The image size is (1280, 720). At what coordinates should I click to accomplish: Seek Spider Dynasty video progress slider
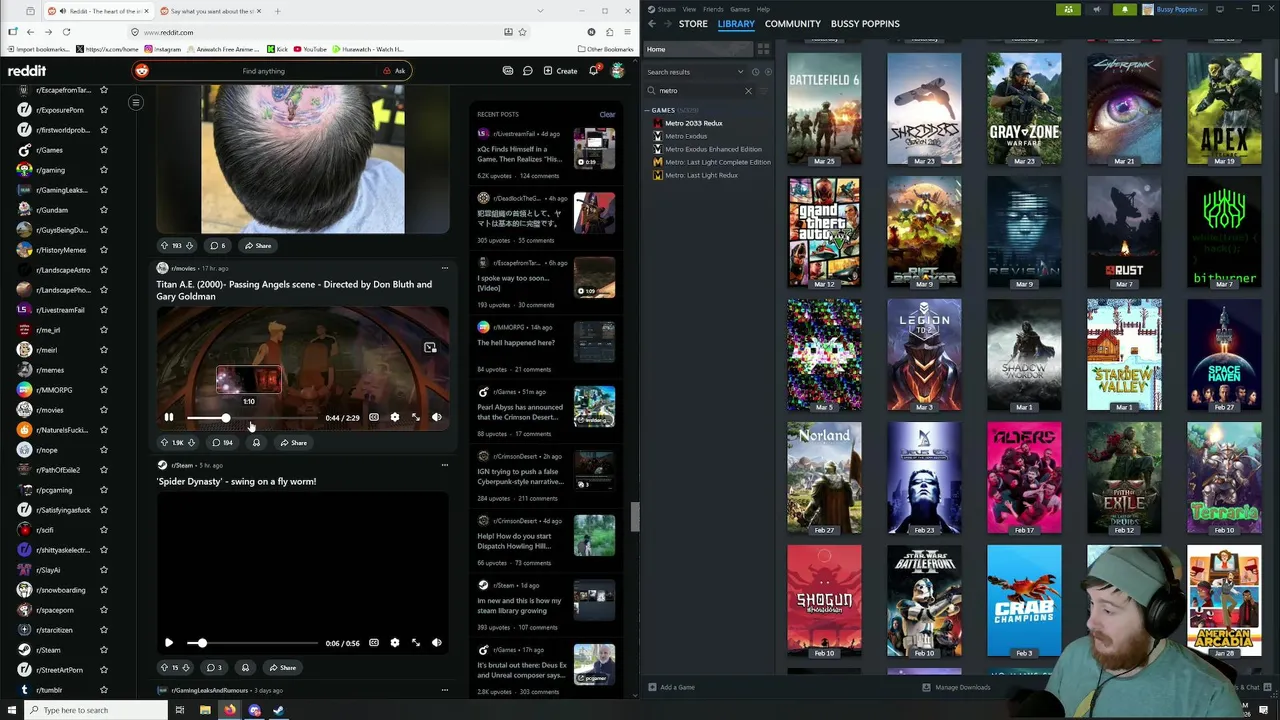(252, 643)
